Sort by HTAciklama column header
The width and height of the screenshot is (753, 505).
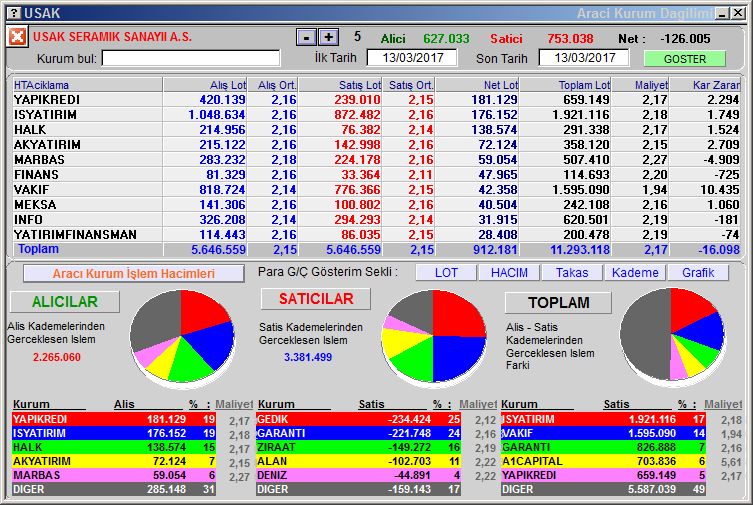click(x=87, y=85)
